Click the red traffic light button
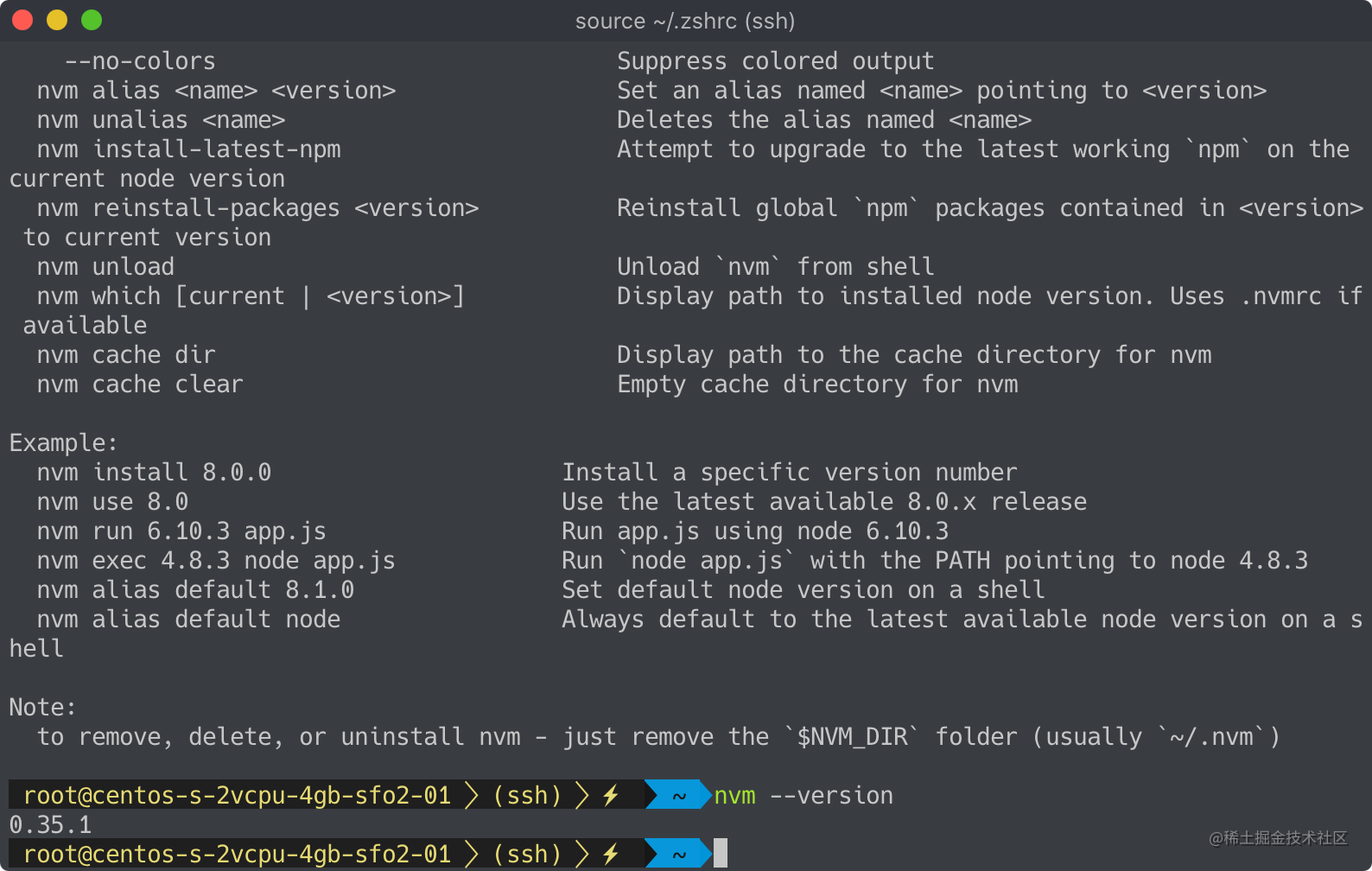This screenshot has width=1372, height=871. [x=22, y=19]
